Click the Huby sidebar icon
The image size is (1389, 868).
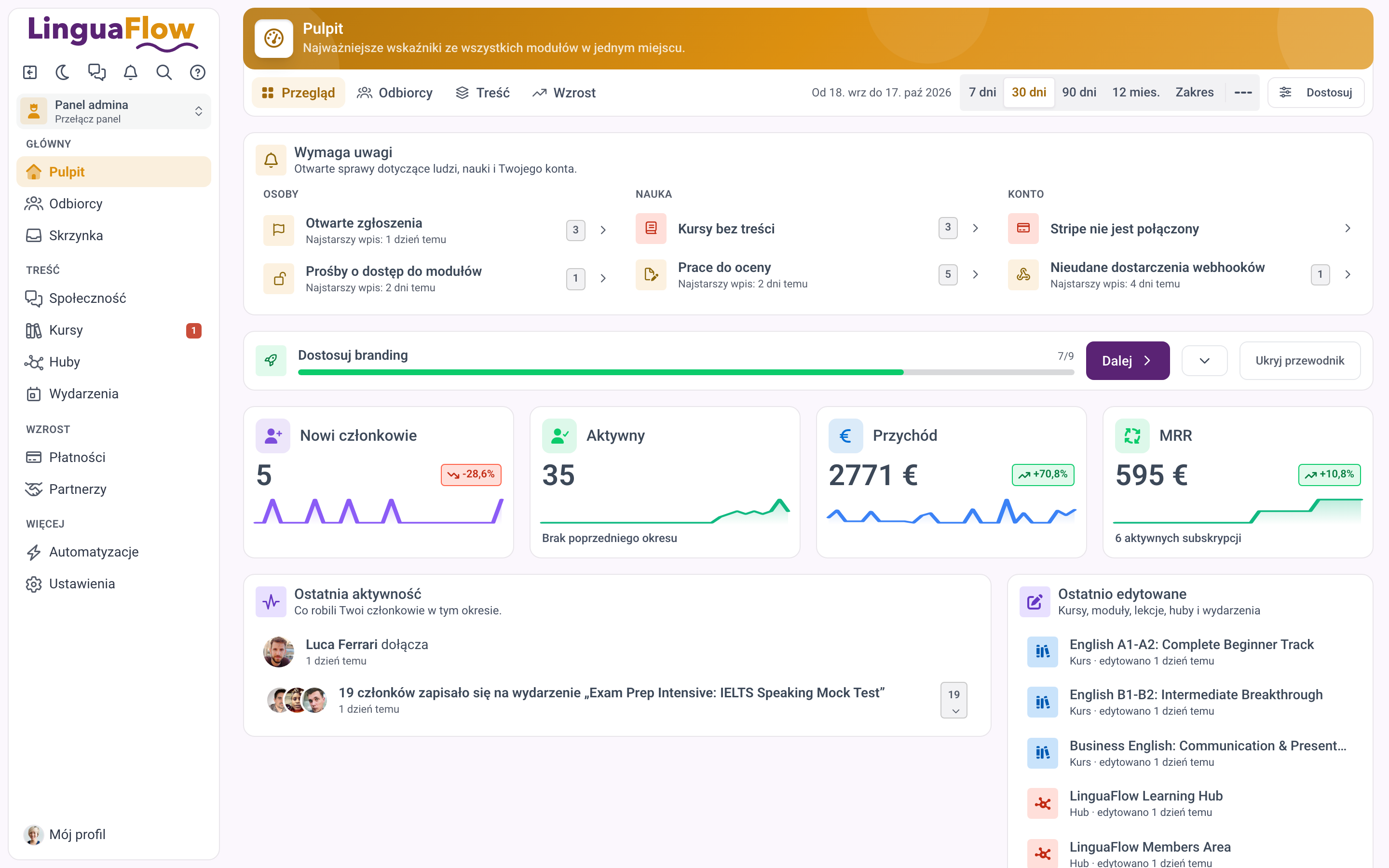tap(34, 362)
